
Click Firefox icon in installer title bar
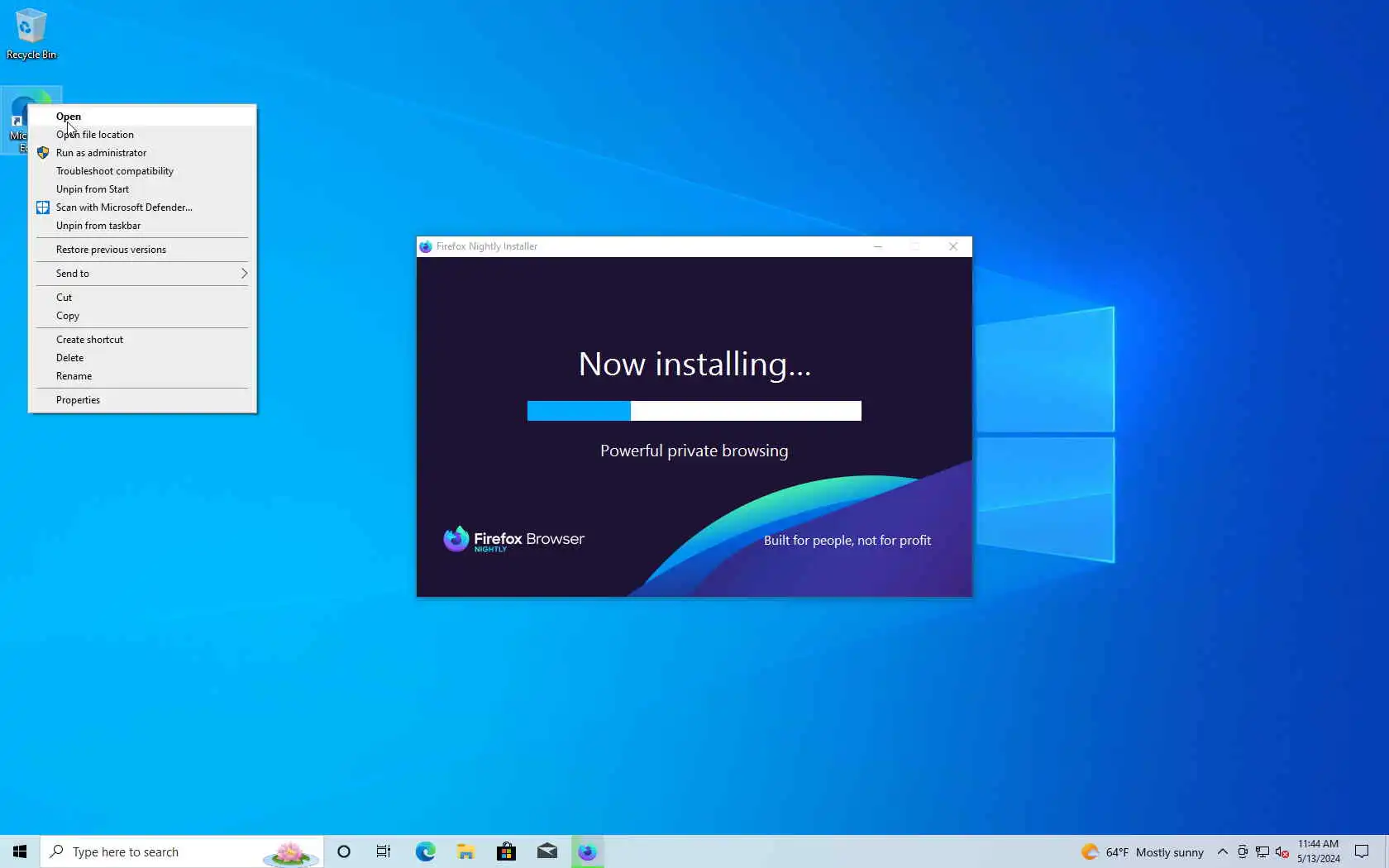426,246
